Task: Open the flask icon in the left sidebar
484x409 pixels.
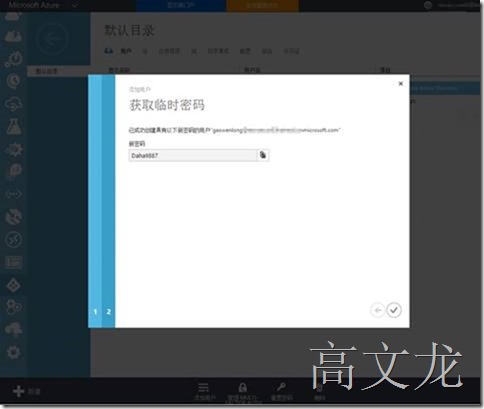Action: [14, 126]
